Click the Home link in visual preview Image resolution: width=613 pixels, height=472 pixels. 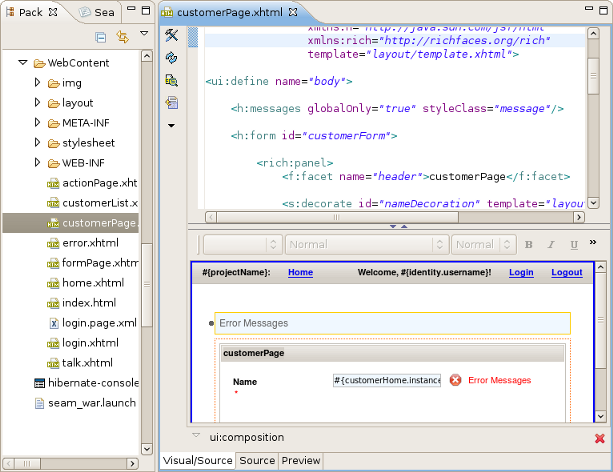pyautogui.click(x=300, y=272)
